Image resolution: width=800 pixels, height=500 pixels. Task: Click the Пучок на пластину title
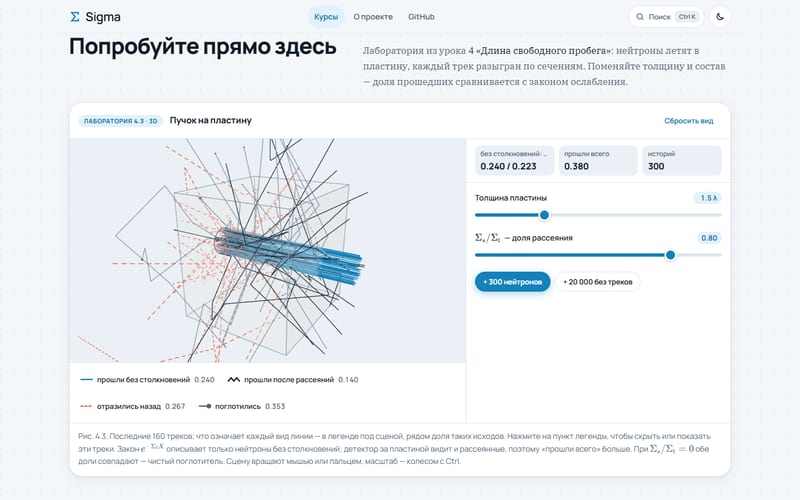pyautogui.click(x=211, y=120)
